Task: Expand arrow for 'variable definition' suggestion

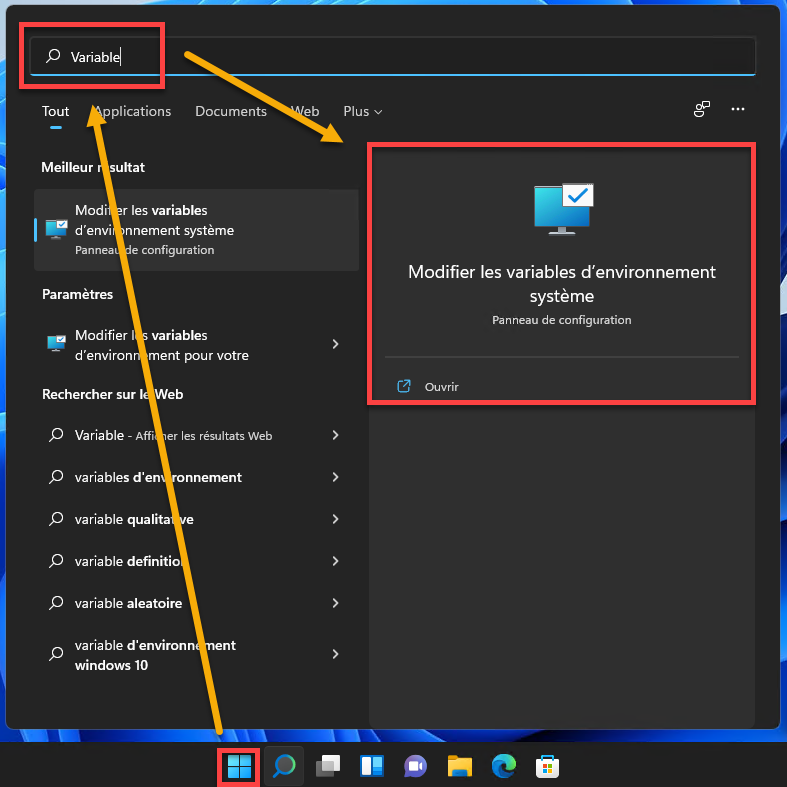Action: point(335,561)
